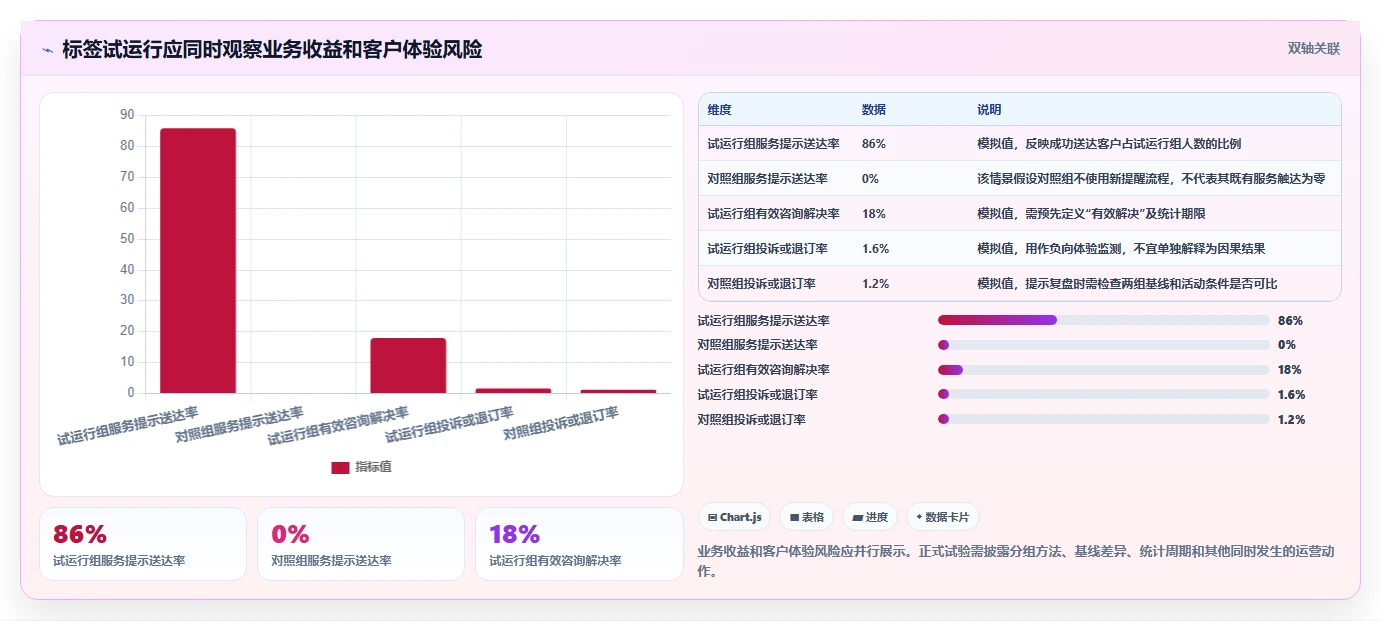Click the x-axis label 对照组投诉或退订率

point(561,424)
